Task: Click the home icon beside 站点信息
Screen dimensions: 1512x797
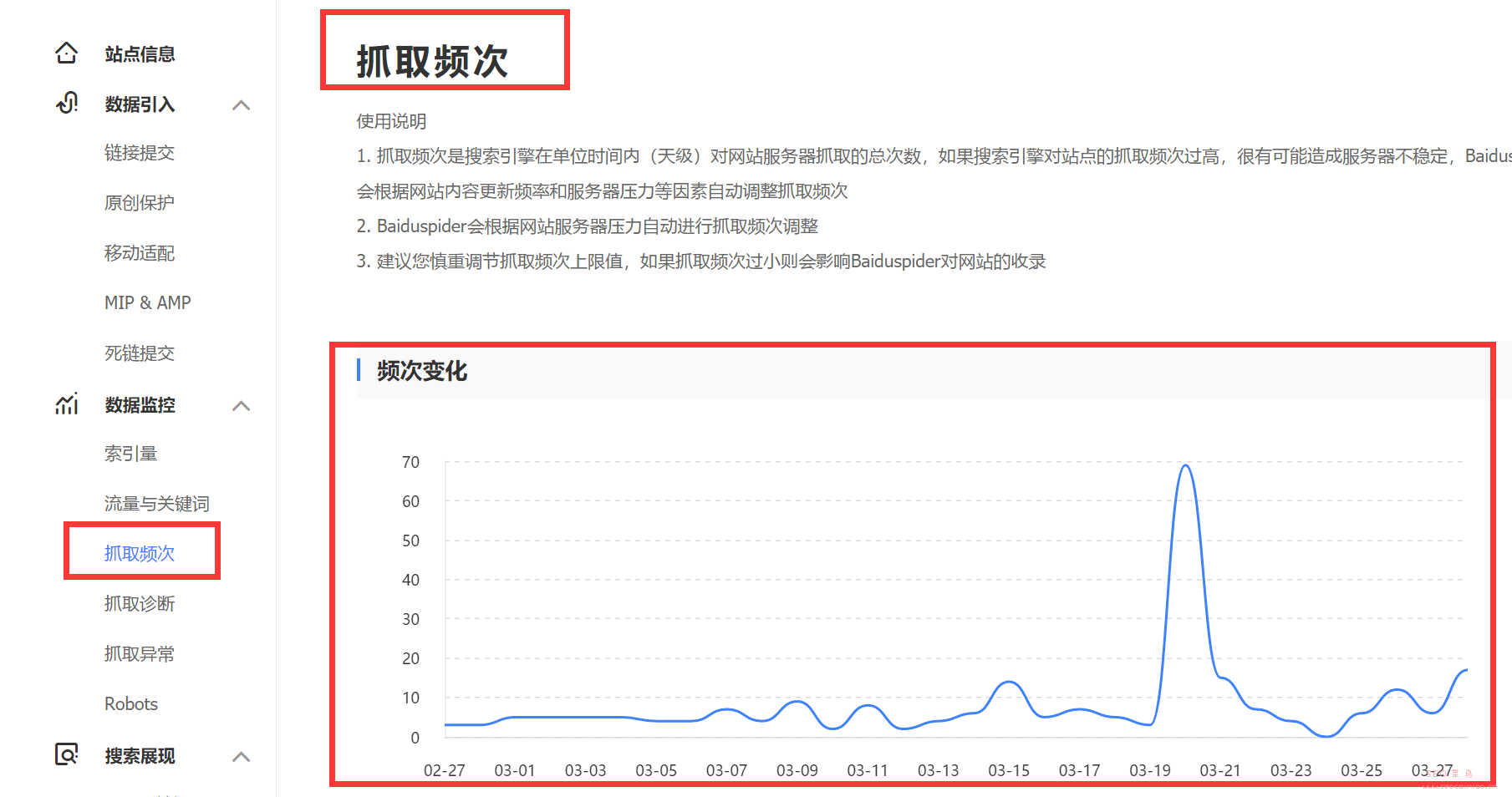Action: pos(67,53)
